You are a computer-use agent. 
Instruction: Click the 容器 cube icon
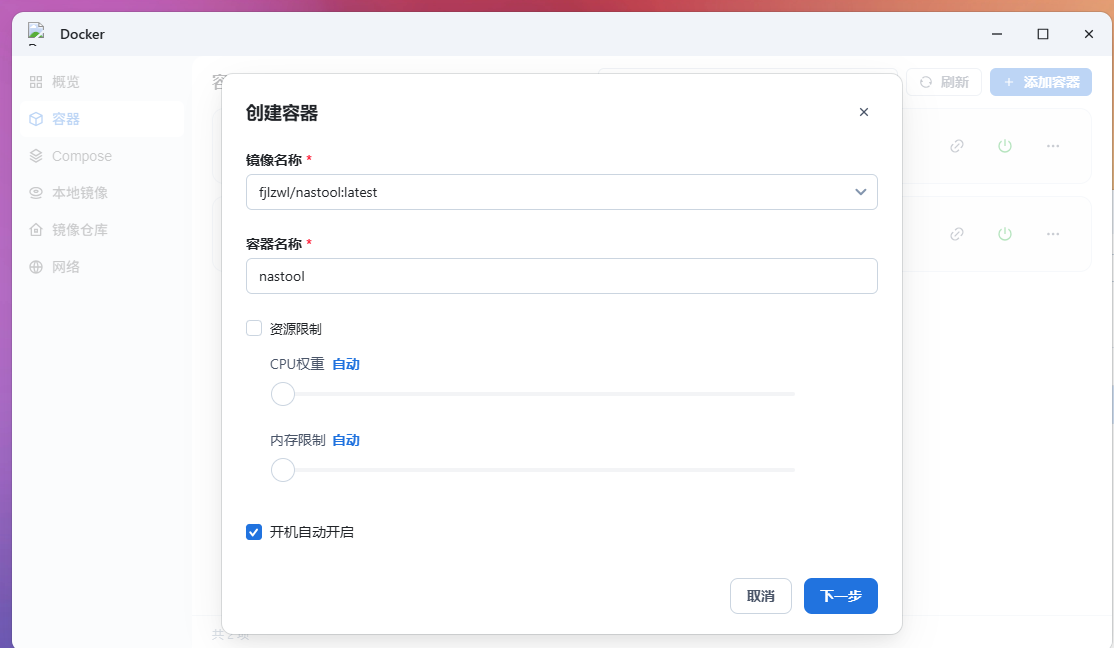tap(36, 119)
